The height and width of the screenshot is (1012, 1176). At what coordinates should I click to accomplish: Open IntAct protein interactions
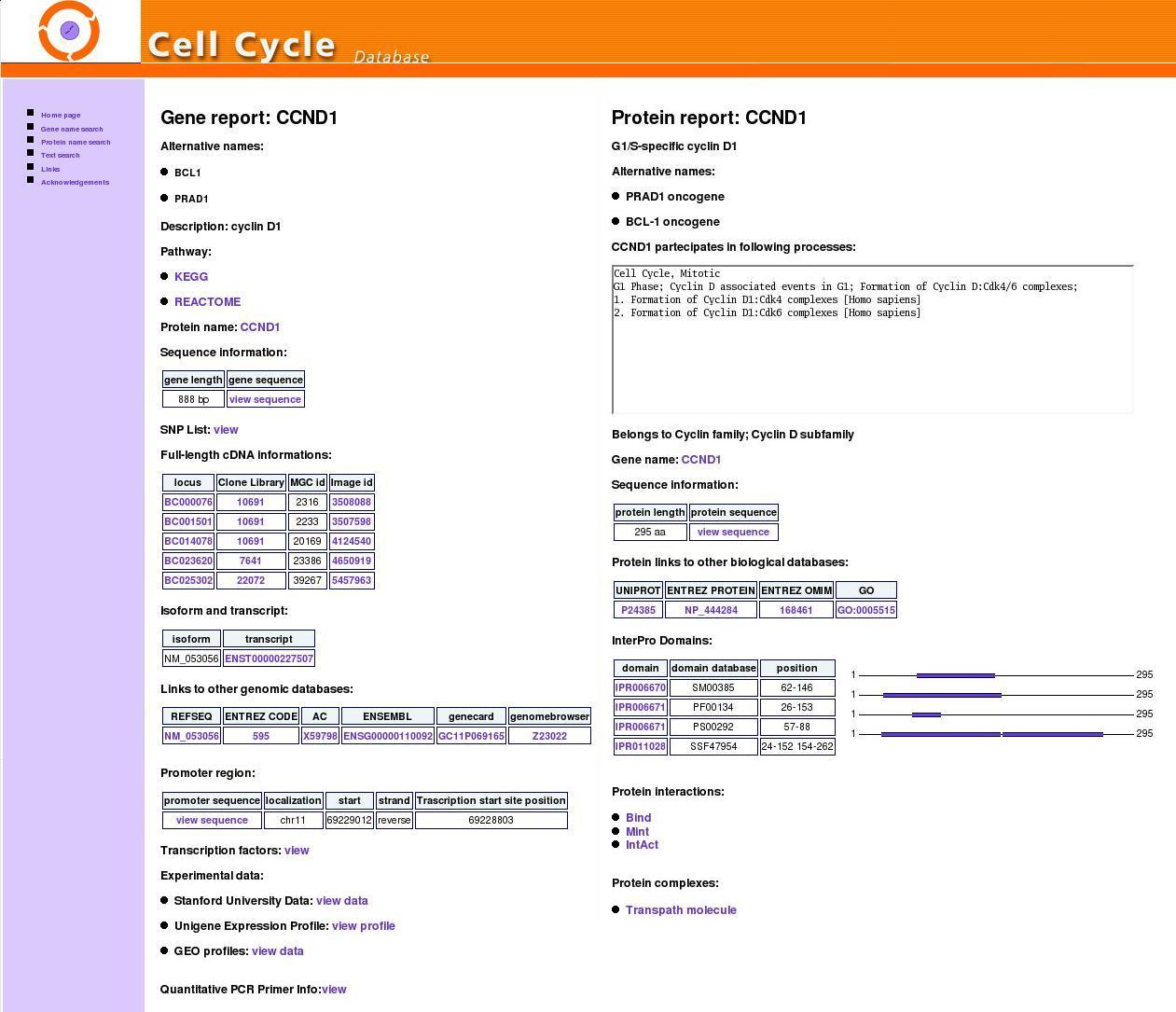click(x=643, y=845)
